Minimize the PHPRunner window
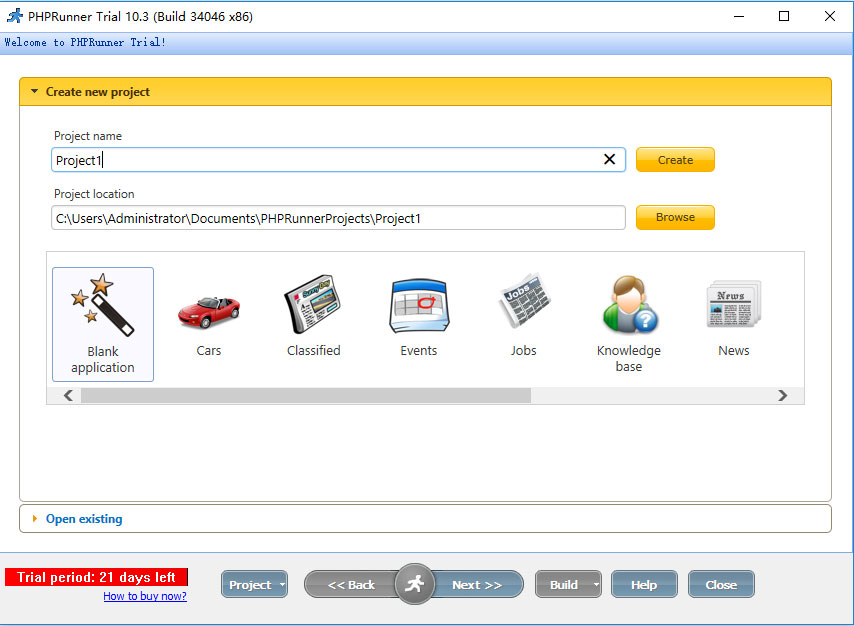The width and height of the screenshot is (854, 626). click(x=739, y=16)
